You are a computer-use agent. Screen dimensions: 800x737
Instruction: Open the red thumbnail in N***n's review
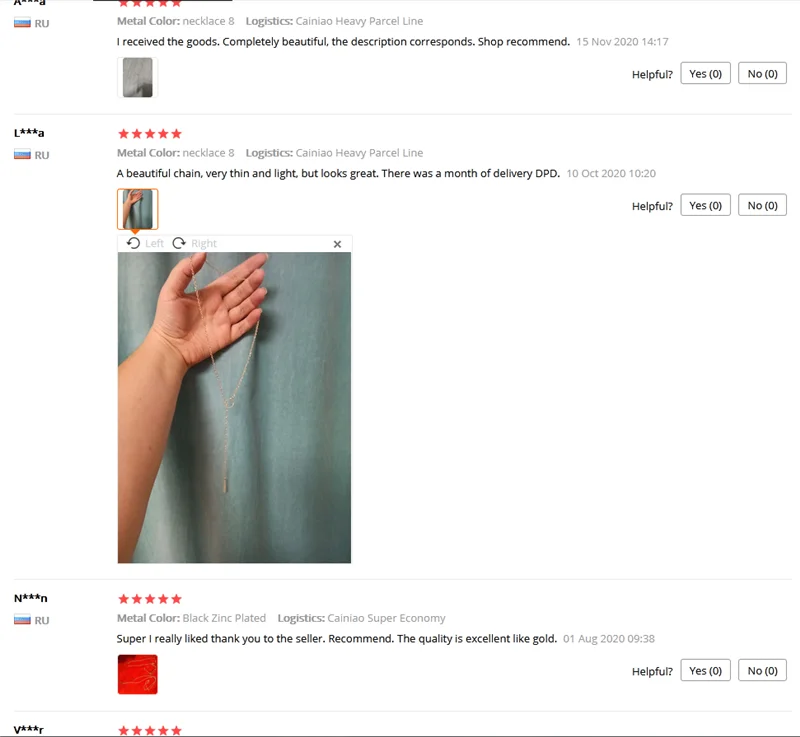click(x=138, y=674)
